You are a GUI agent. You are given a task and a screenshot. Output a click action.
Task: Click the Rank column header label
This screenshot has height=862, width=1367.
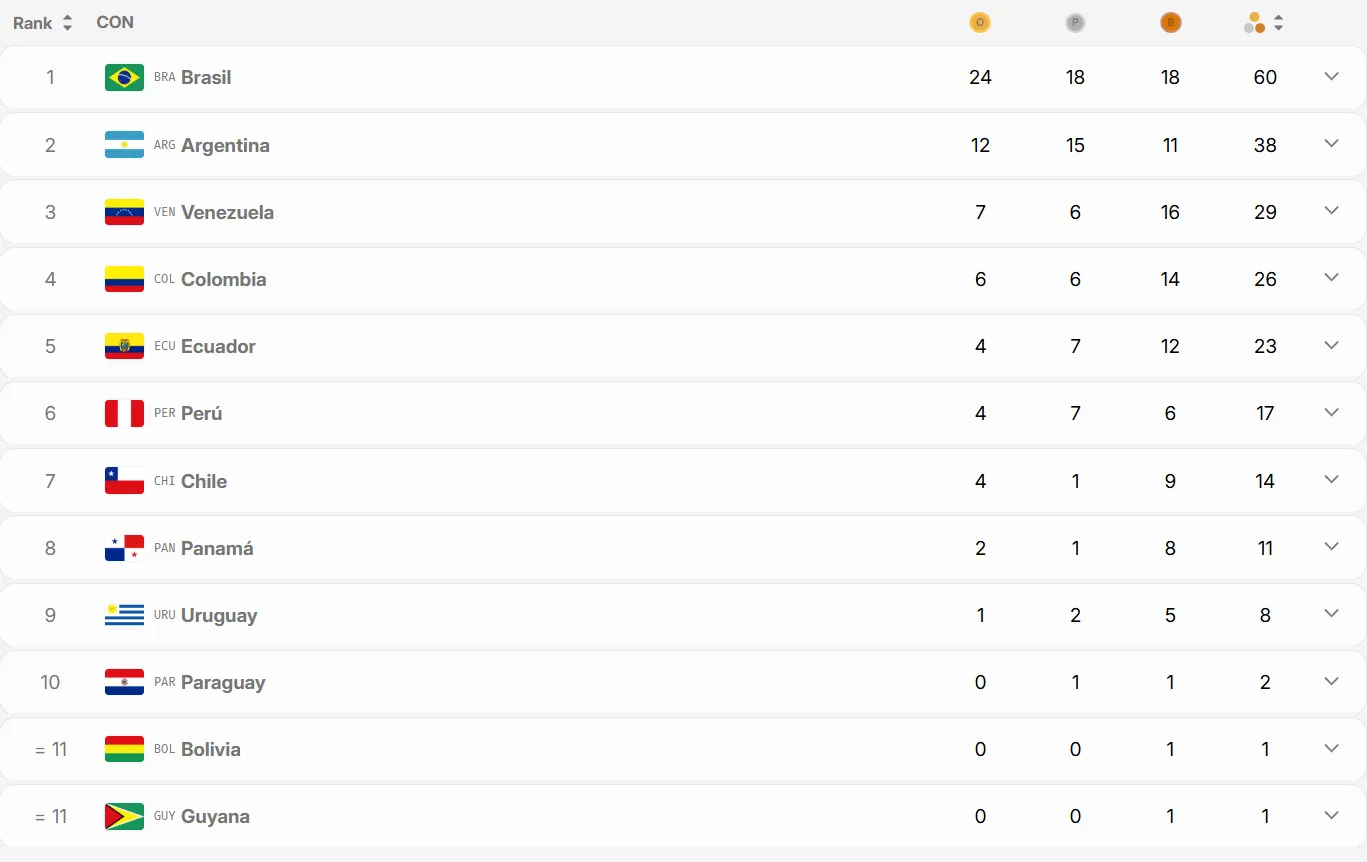pos(33,23)
